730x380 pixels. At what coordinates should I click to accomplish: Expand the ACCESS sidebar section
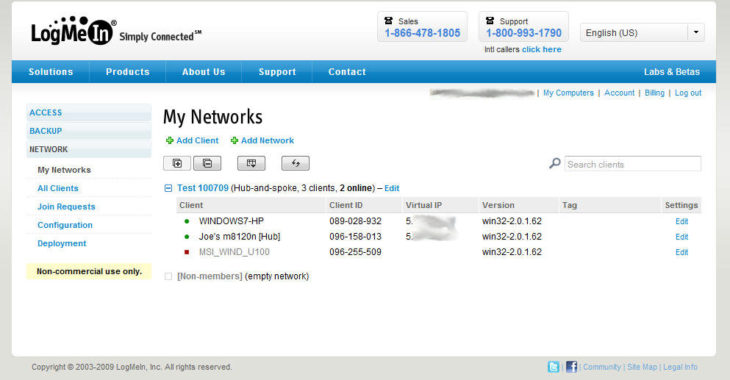pyautogui.click(x=89, y=113)
